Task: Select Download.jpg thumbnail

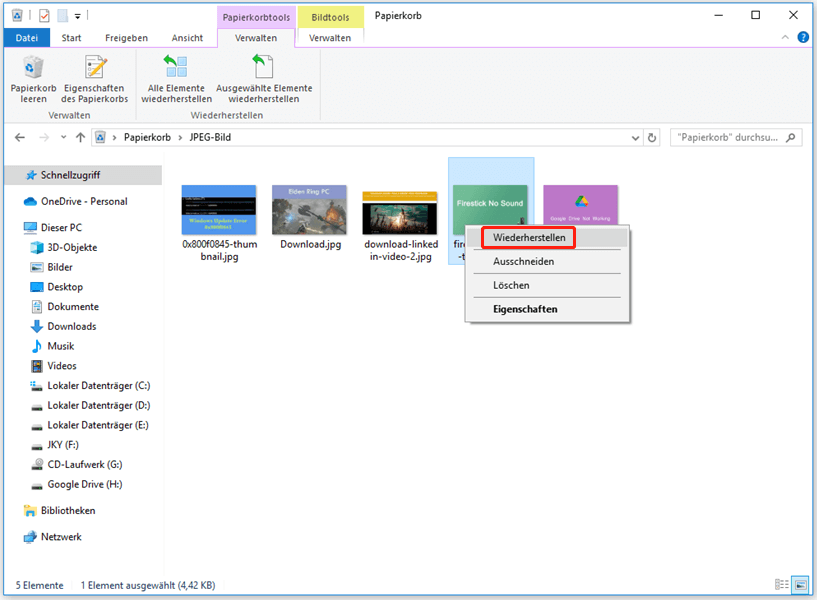Action: (310, 217)
